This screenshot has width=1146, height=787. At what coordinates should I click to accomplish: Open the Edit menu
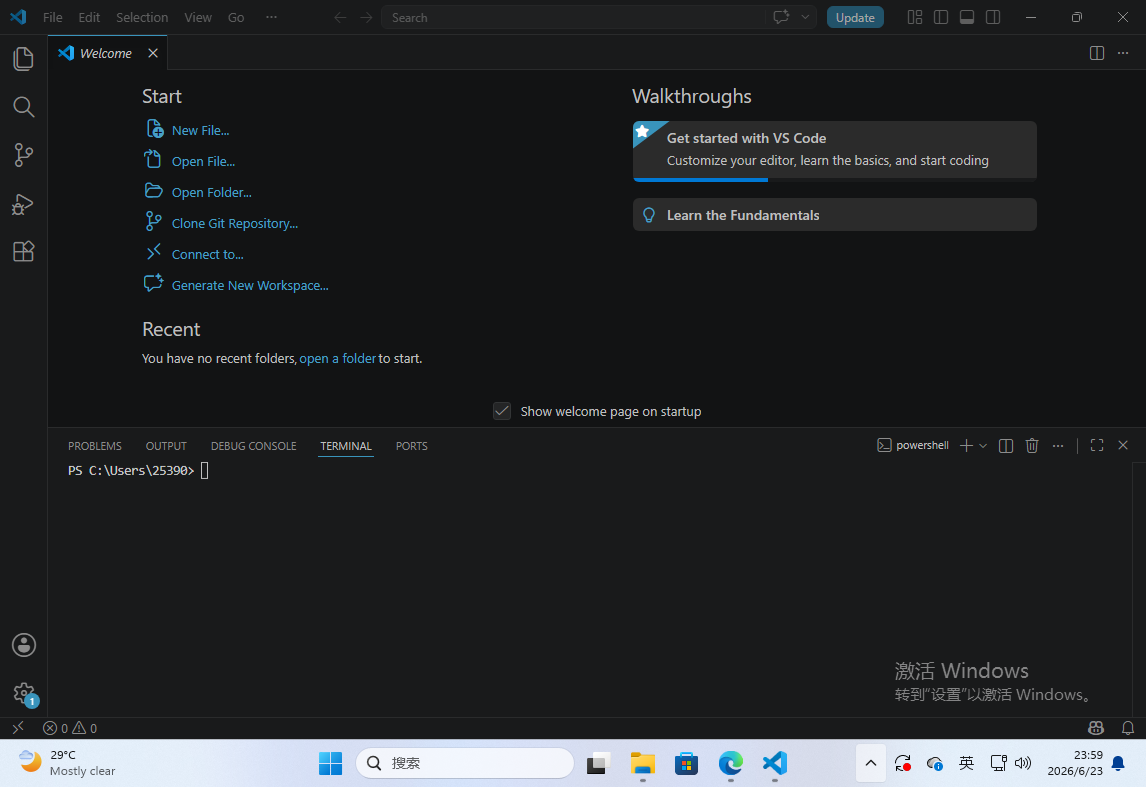coord(89,18)
